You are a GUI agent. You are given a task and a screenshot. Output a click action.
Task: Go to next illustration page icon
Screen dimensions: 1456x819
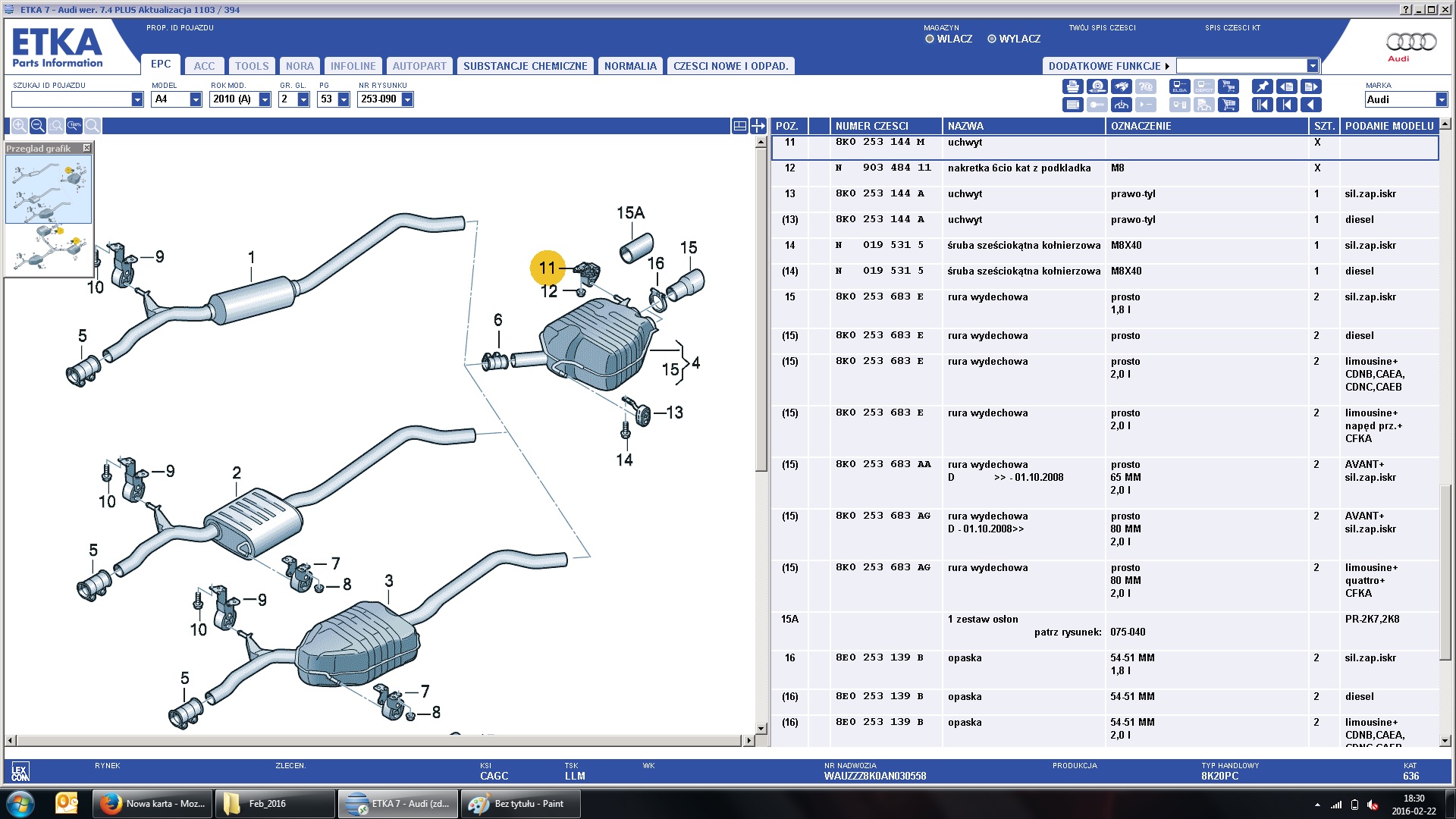1311,86
